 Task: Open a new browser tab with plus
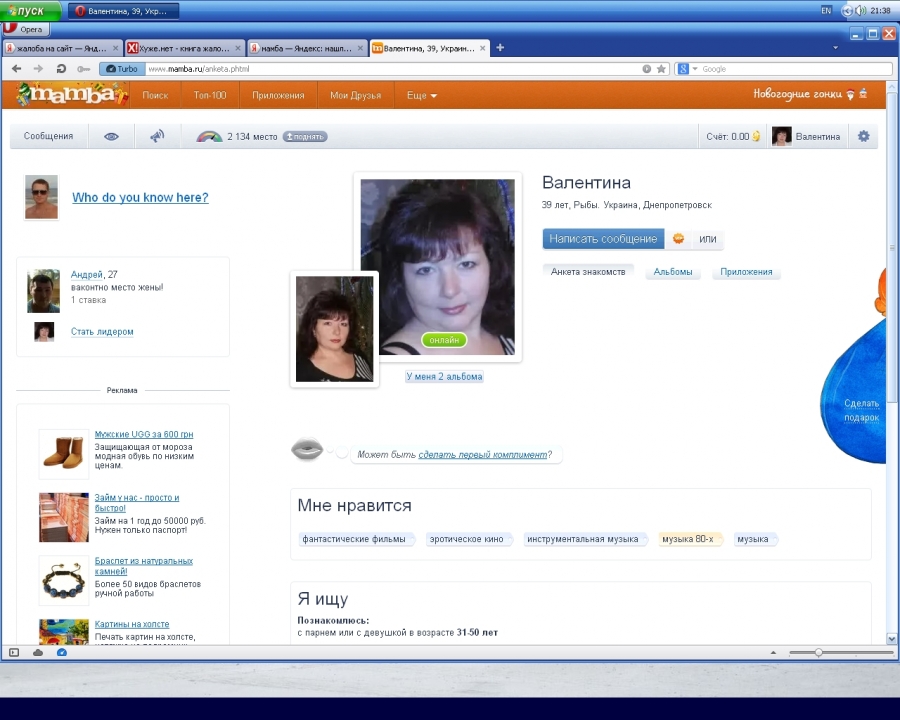[500, 47]
